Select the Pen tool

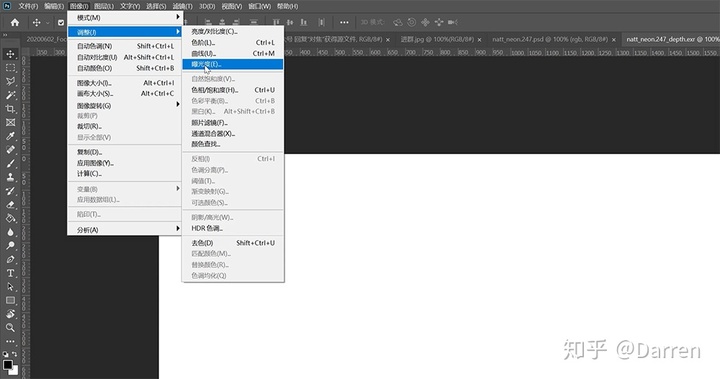tap(10, 260)
